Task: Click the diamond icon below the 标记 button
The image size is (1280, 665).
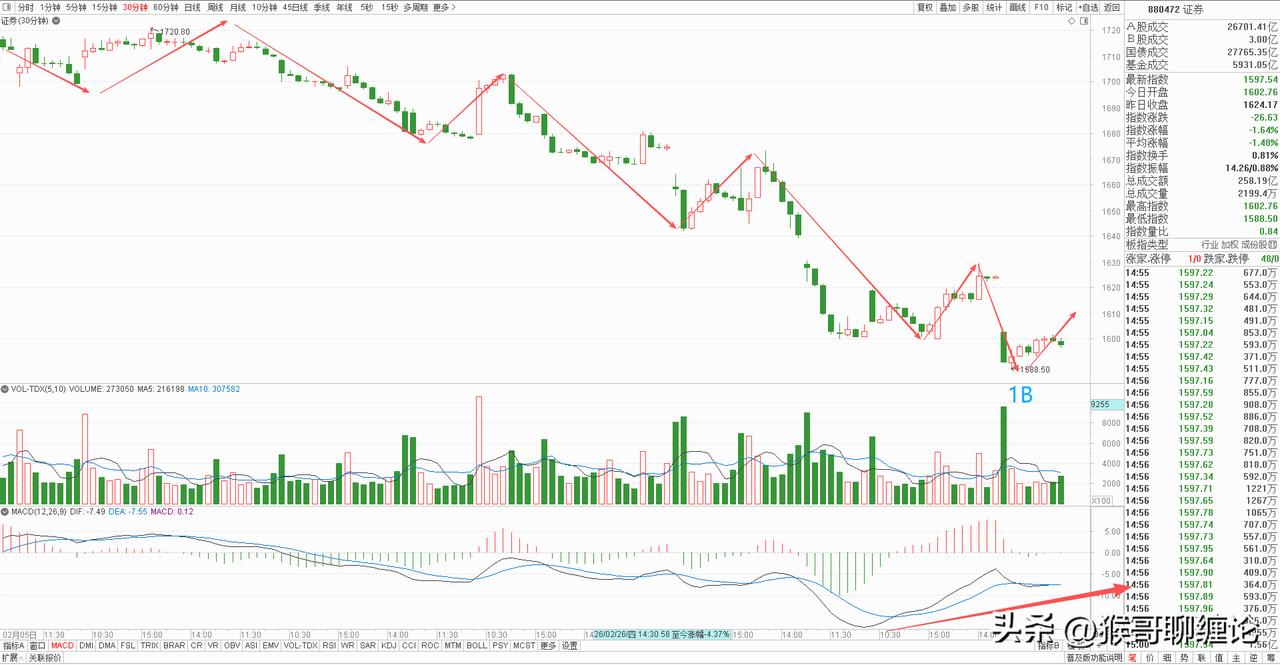Action: pos(1072,21)
